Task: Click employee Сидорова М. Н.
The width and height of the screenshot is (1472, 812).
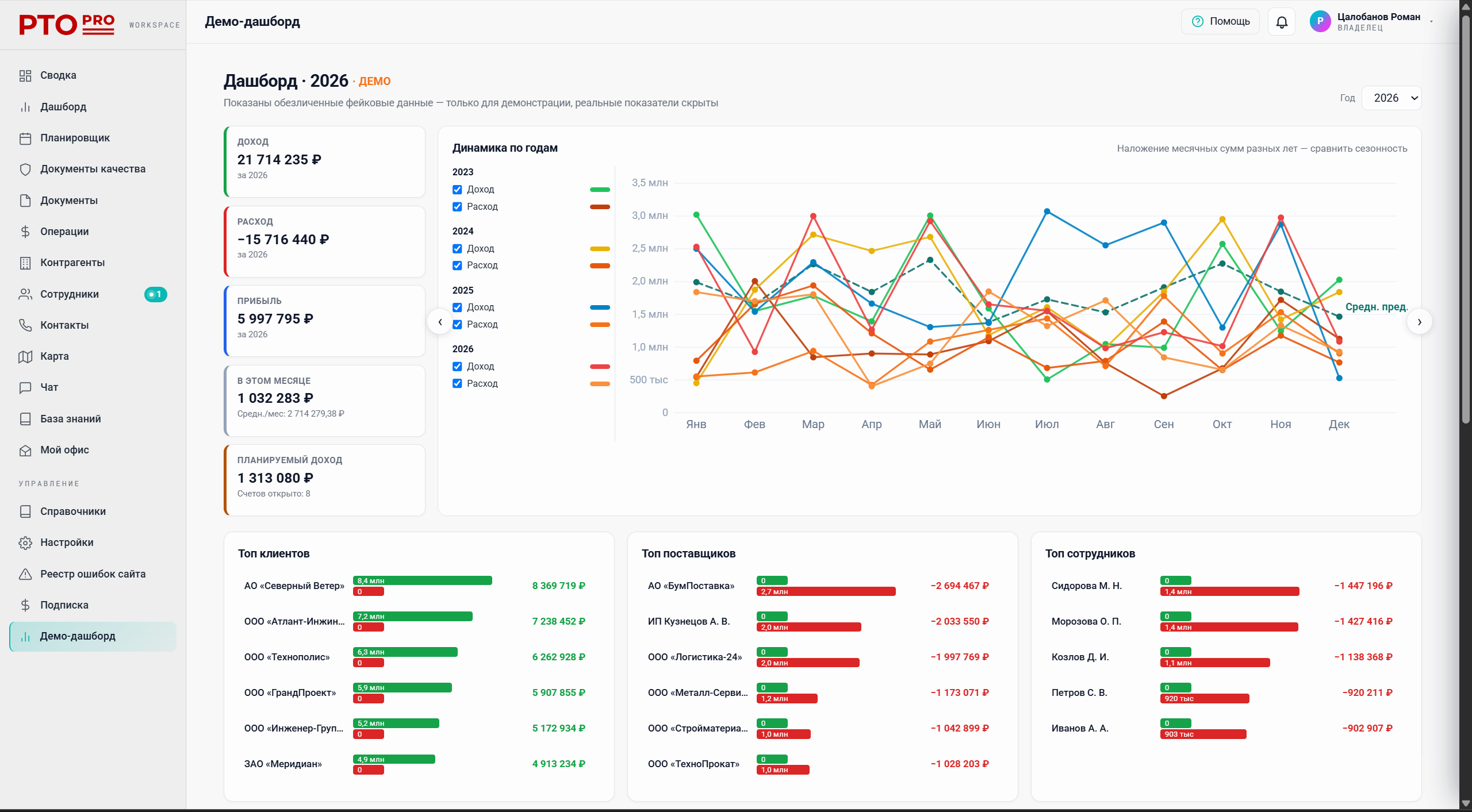Action: coord(1087,586)
